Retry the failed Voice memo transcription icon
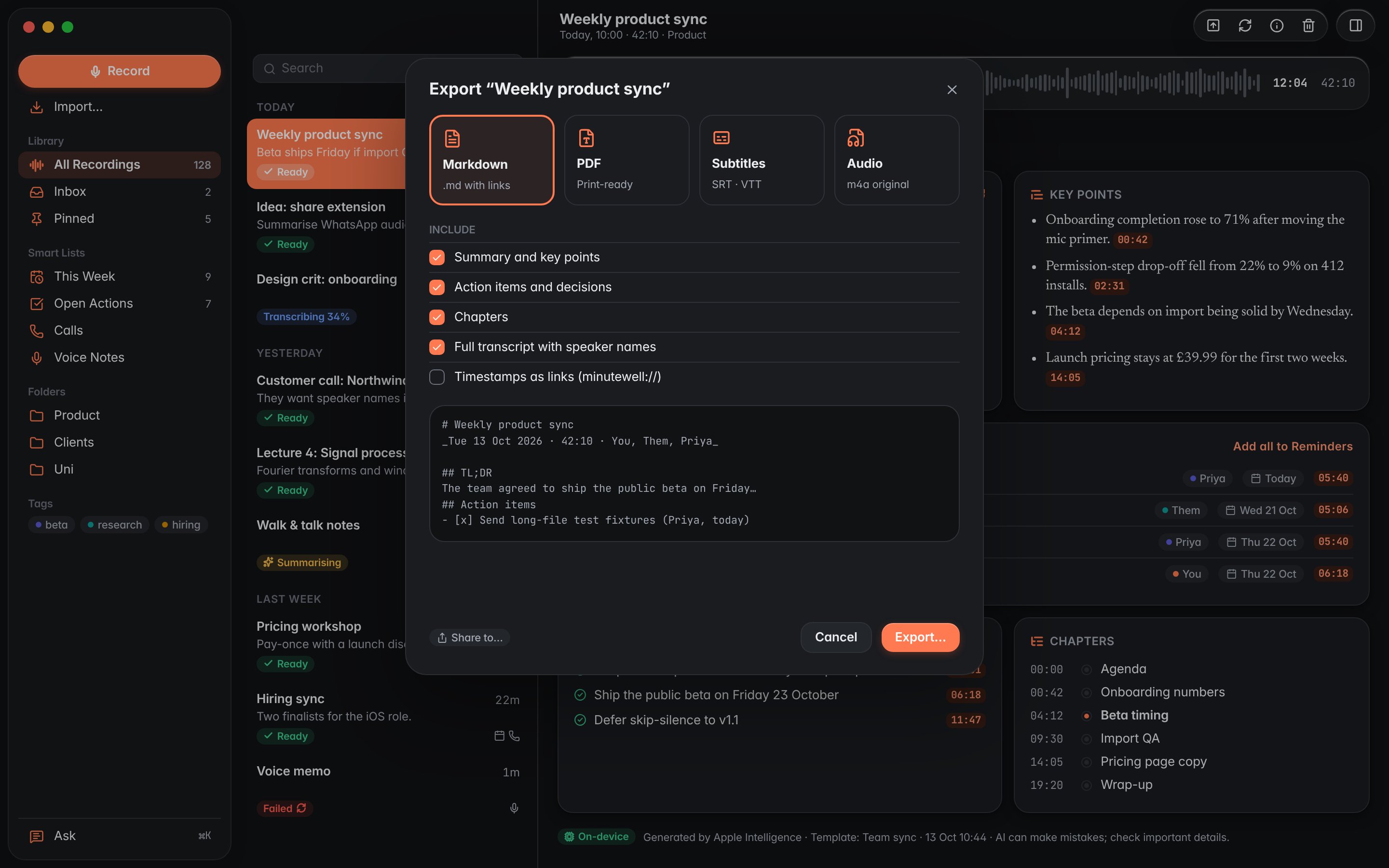Screen dimensions: 1389x868 point(301,808)
